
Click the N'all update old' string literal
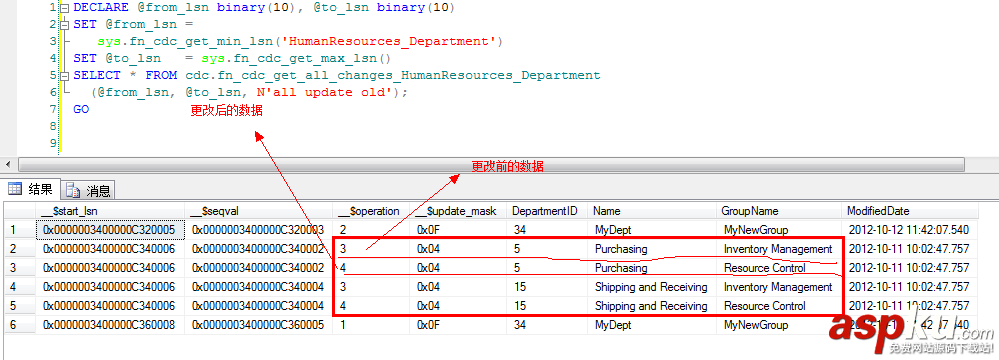point(325,92)
